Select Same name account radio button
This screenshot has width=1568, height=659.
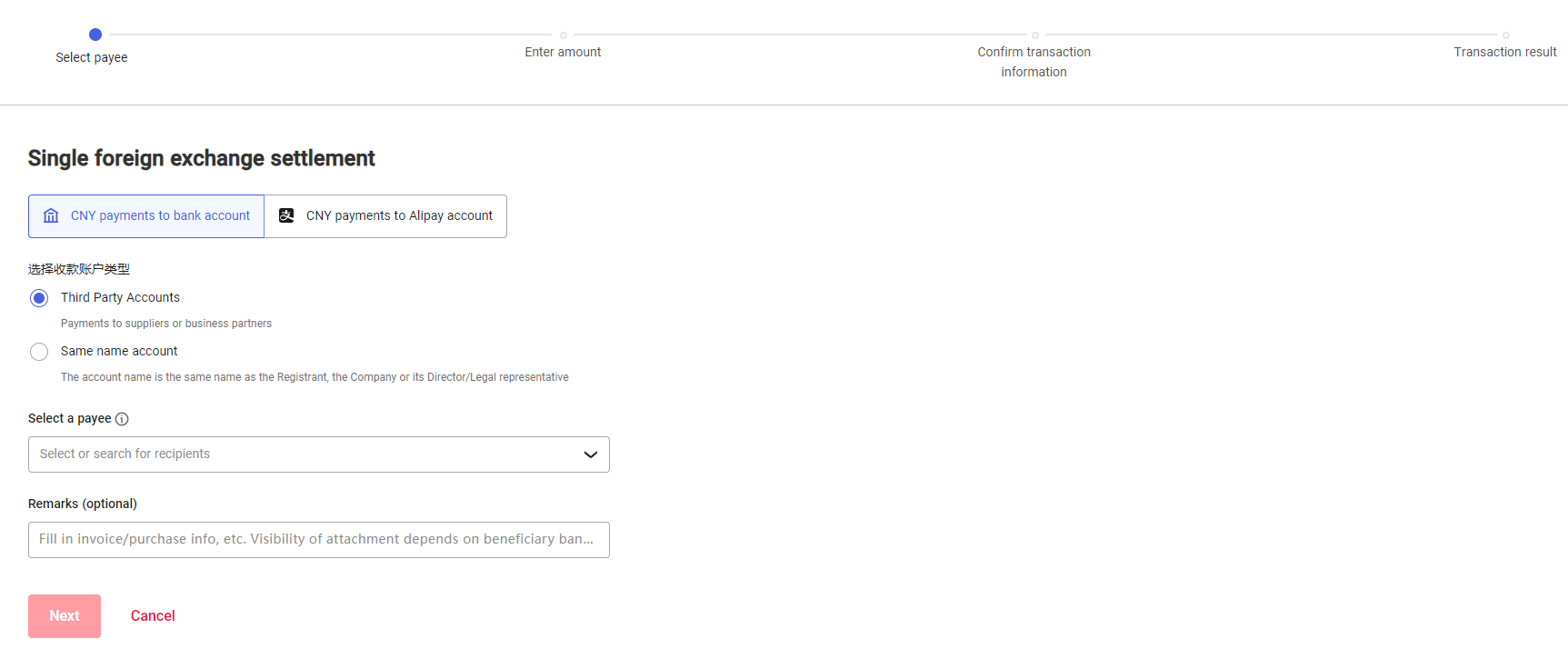(39, 352)
